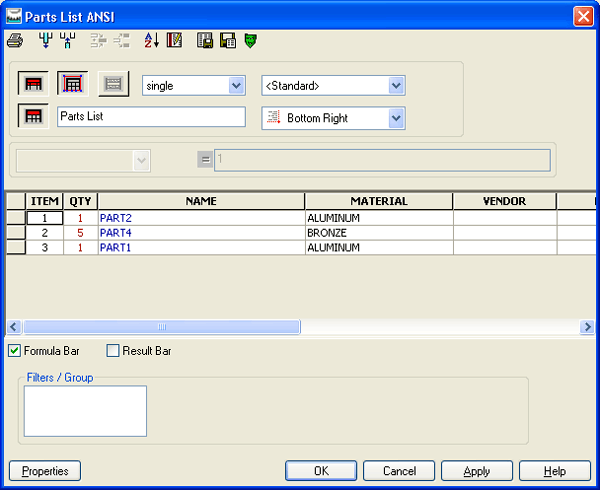The image size is (600, 490).
Task: Click the first floppy-disk export icon
Action: coord(205,41)
